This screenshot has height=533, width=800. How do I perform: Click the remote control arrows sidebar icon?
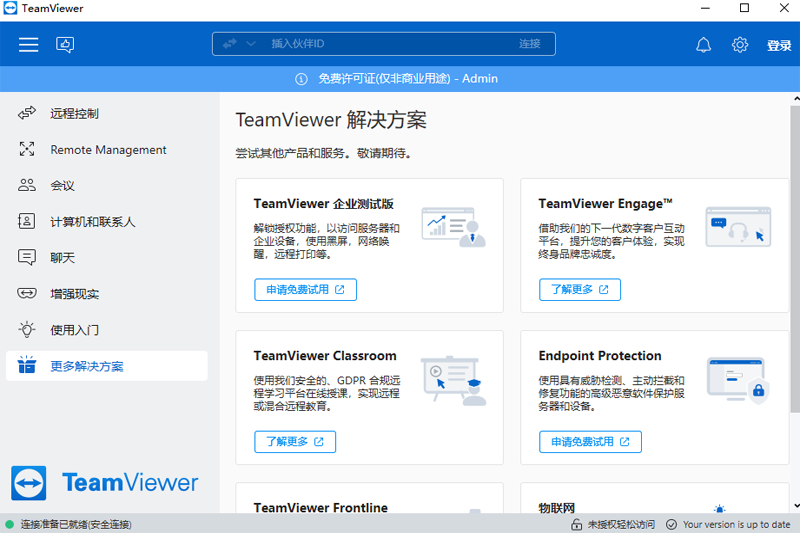(27, 113)
